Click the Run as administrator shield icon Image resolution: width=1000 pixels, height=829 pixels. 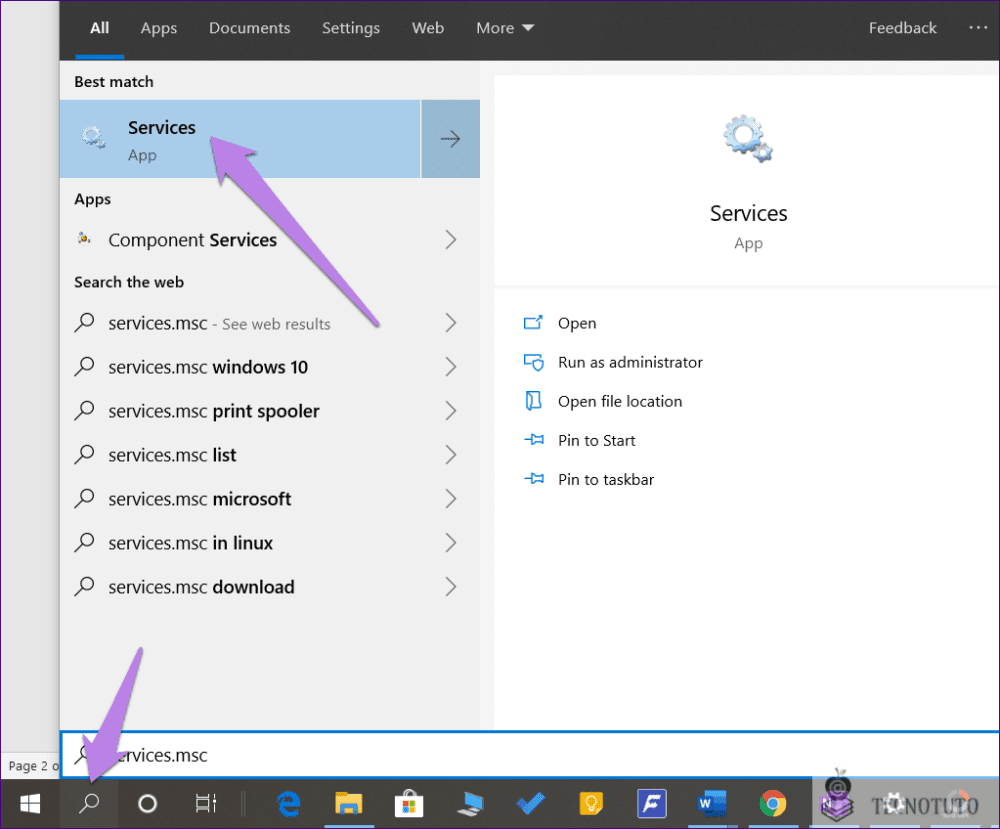pos(533,362)
